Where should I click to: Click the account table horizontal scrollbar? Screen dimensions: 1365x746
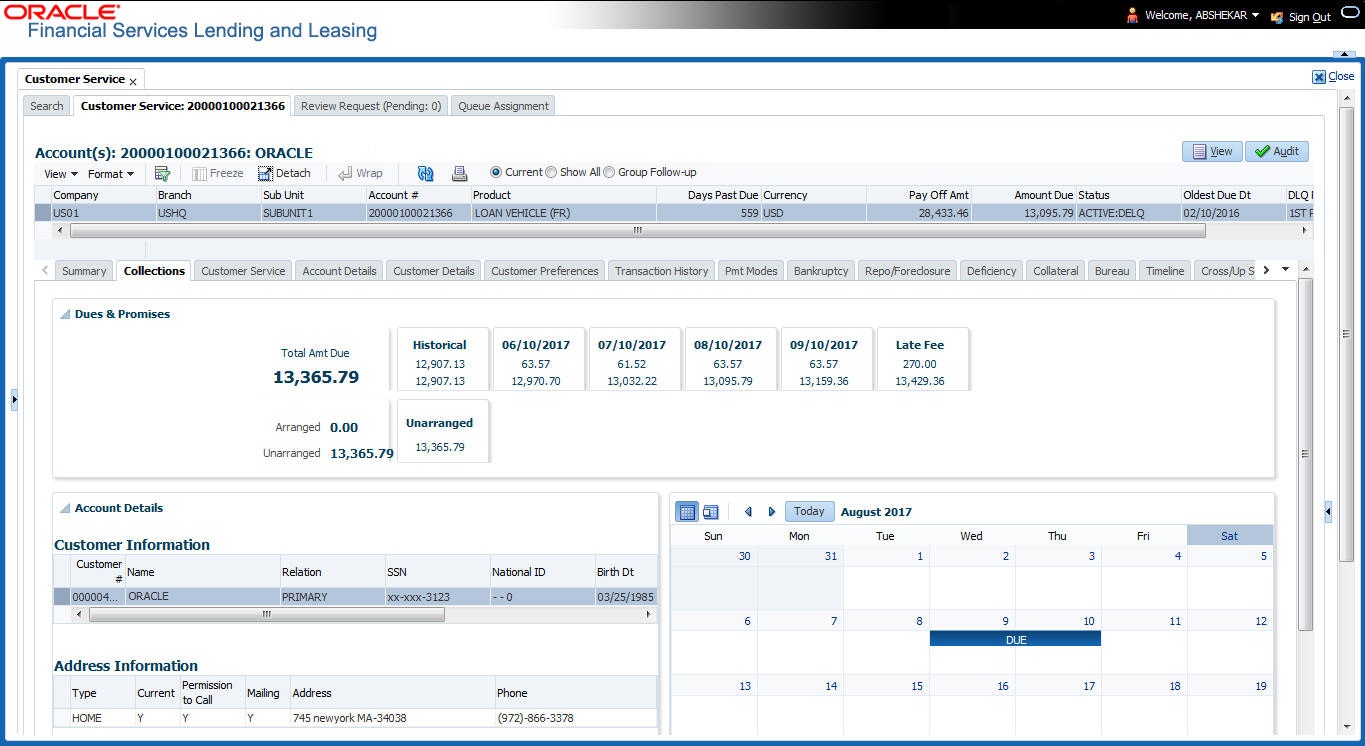(x=637, y=230)
